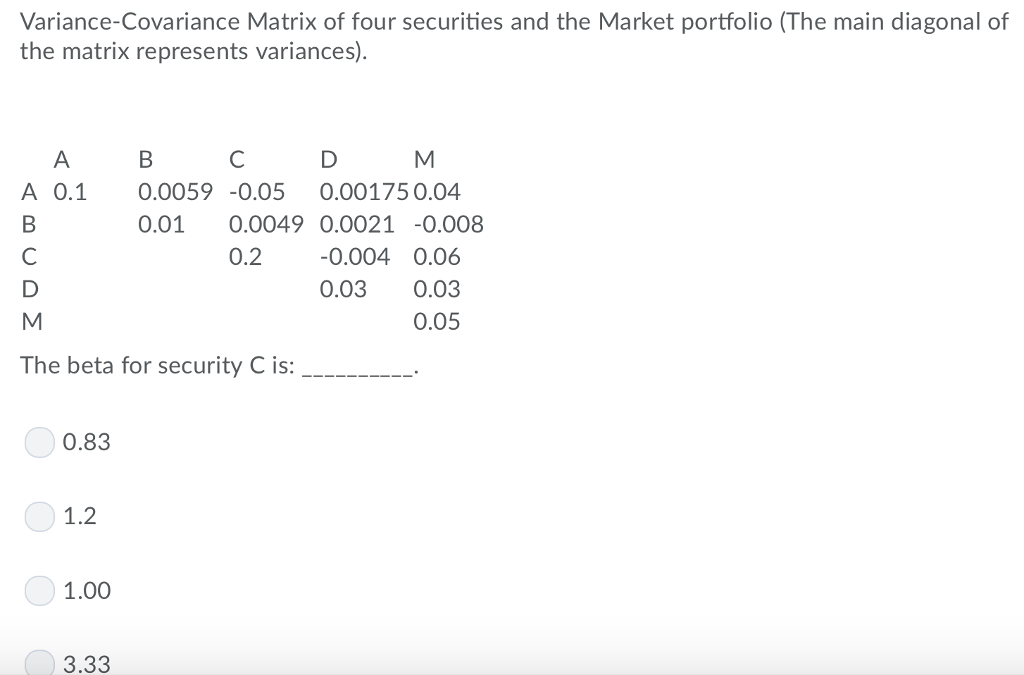The width and height of the screenshot is (1024, 675).
Task: Click the 0.83 answer label text
Action: click(88, 442)
